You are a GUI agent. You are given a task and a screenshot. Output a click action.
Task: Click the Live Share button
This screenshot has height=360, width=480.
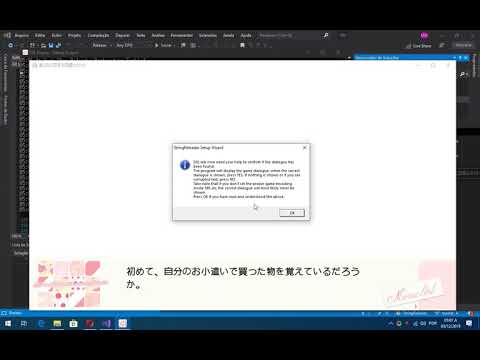coord(419,46)
